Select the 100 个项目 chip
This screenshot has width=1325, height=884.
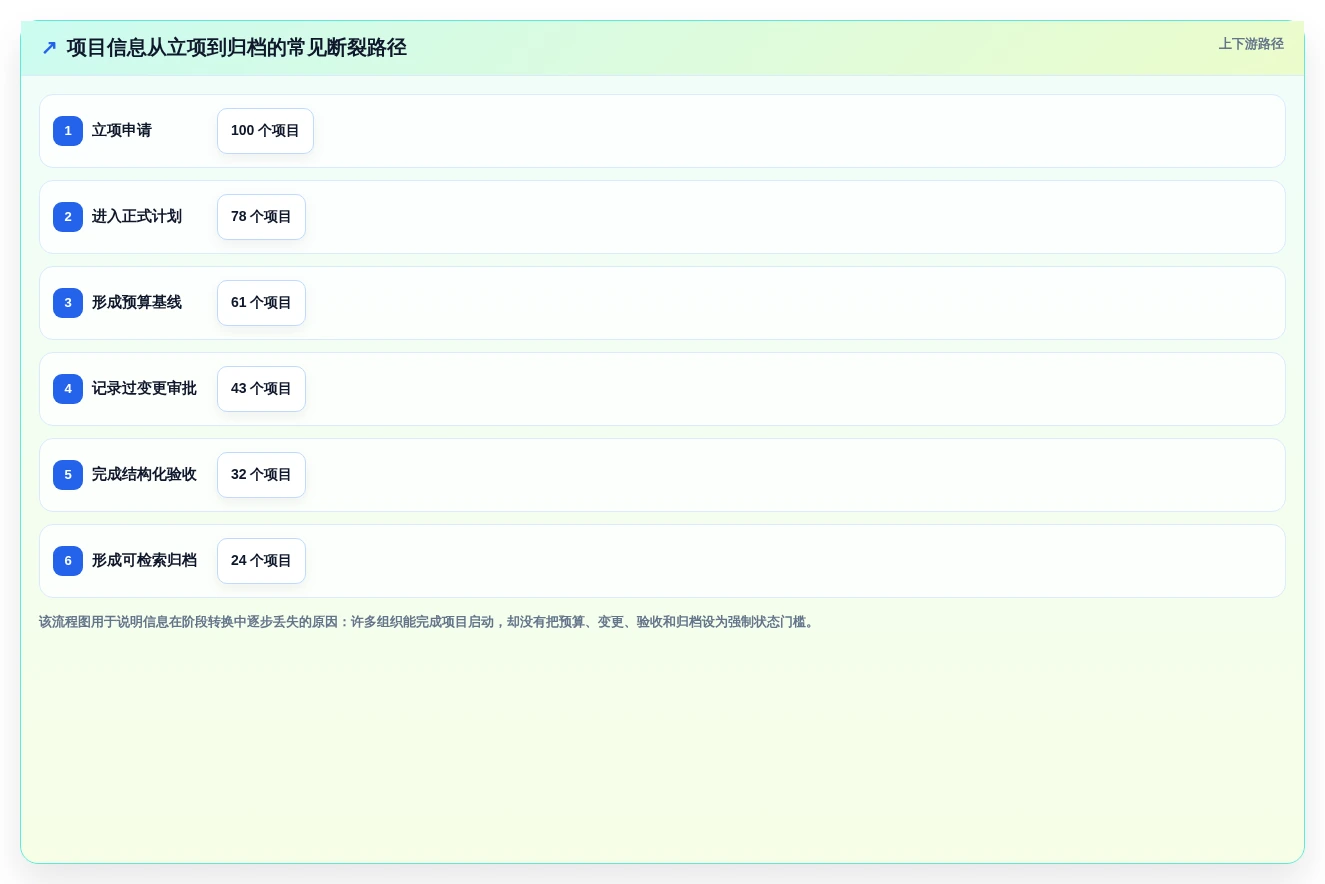pos(265,131)
